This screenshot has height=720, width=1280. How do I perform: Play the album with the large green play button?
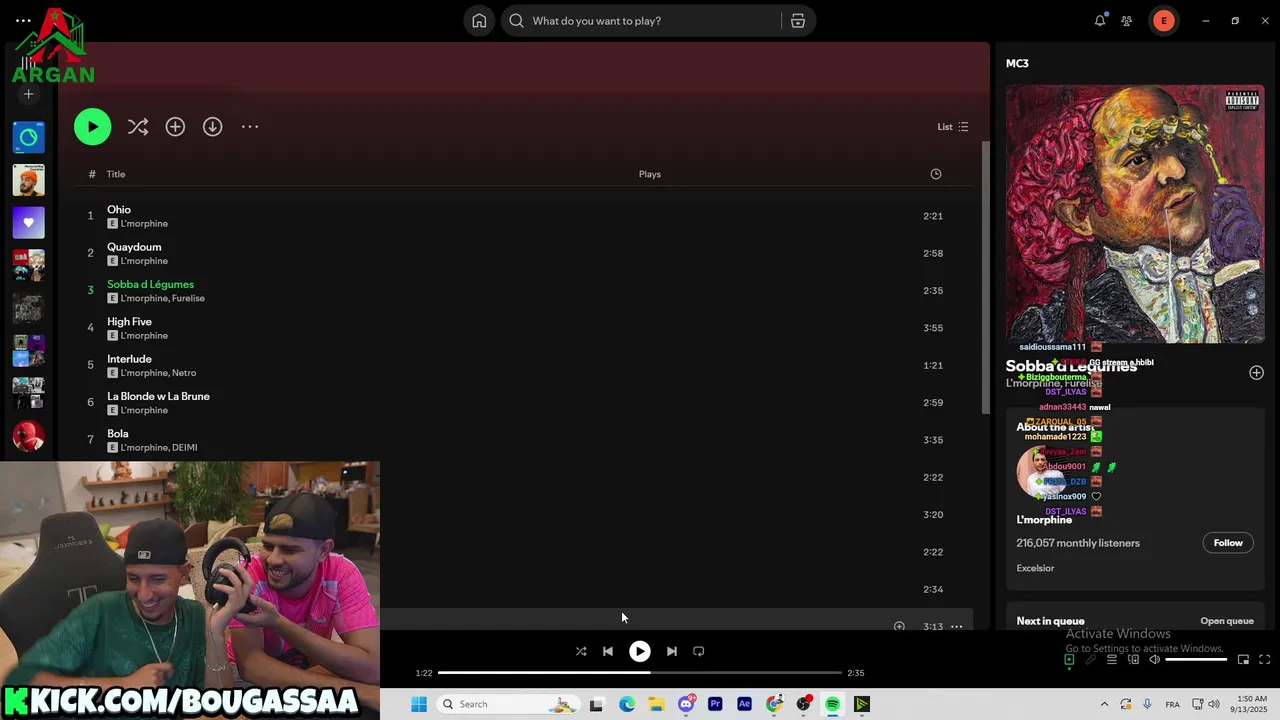[92, 127]
